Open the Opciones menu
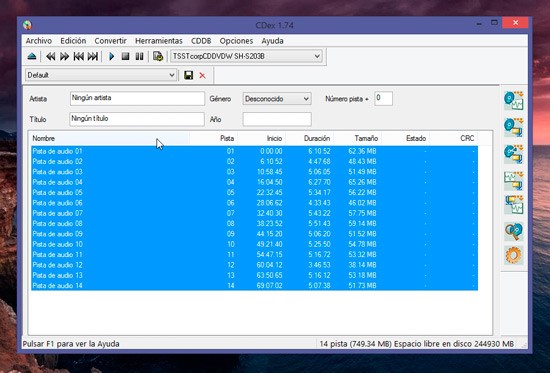 pos(236,41)
